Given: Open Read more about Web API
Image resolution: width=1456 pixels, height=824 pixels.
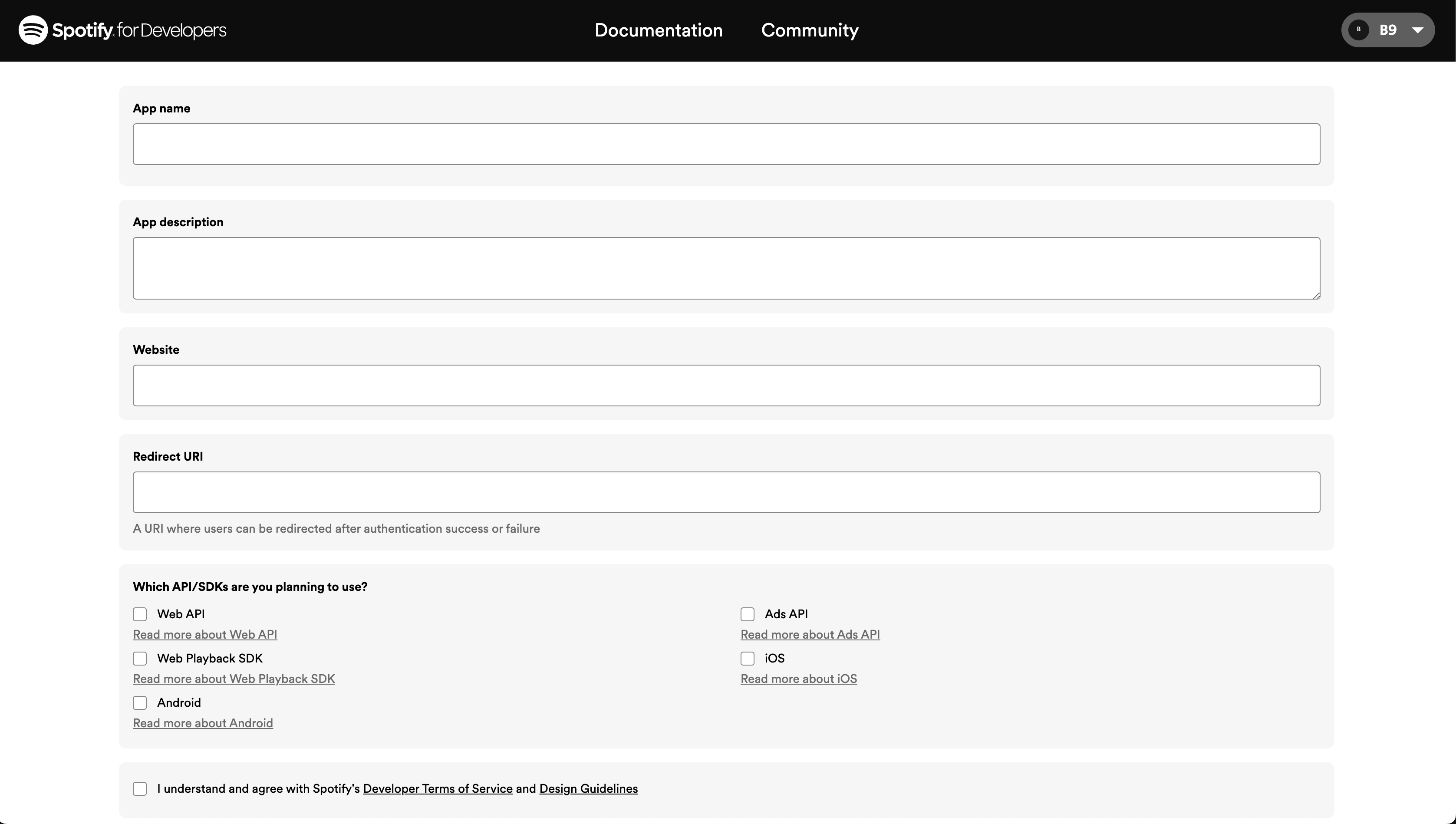Looking at the screenshot, I should pos(205,634).
